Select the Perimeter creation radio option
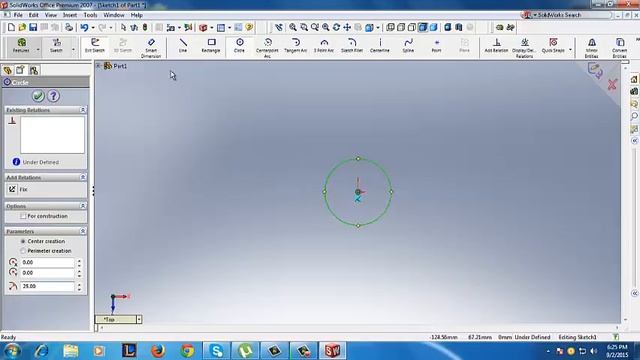 (23, 251)
